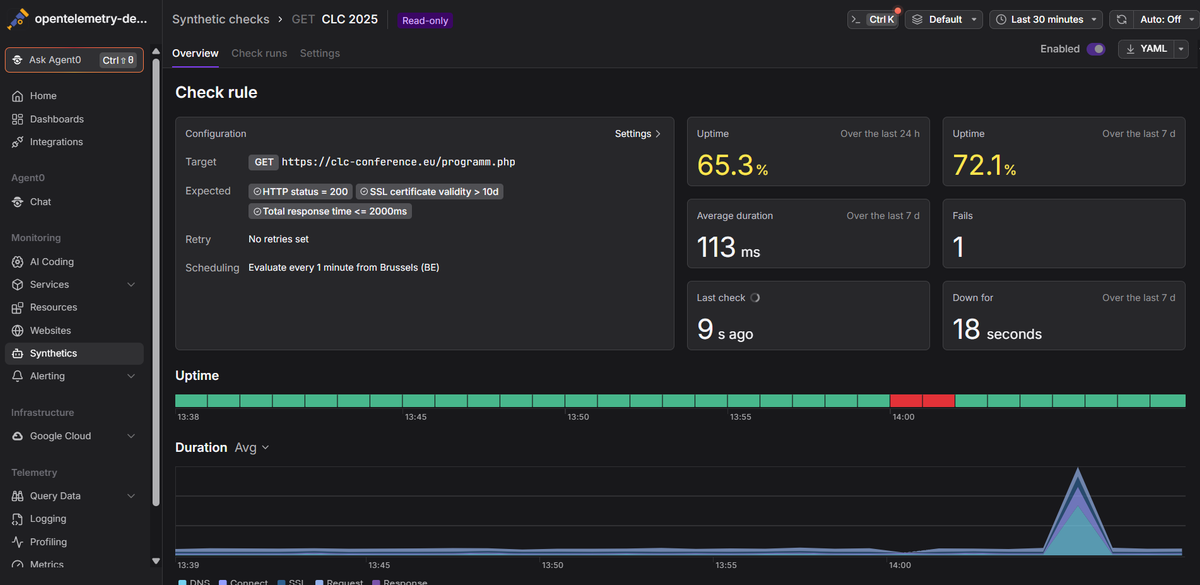Select the Logging sidebar item
The height and width of the screenshot is (585, 1200).
point(74,519)
